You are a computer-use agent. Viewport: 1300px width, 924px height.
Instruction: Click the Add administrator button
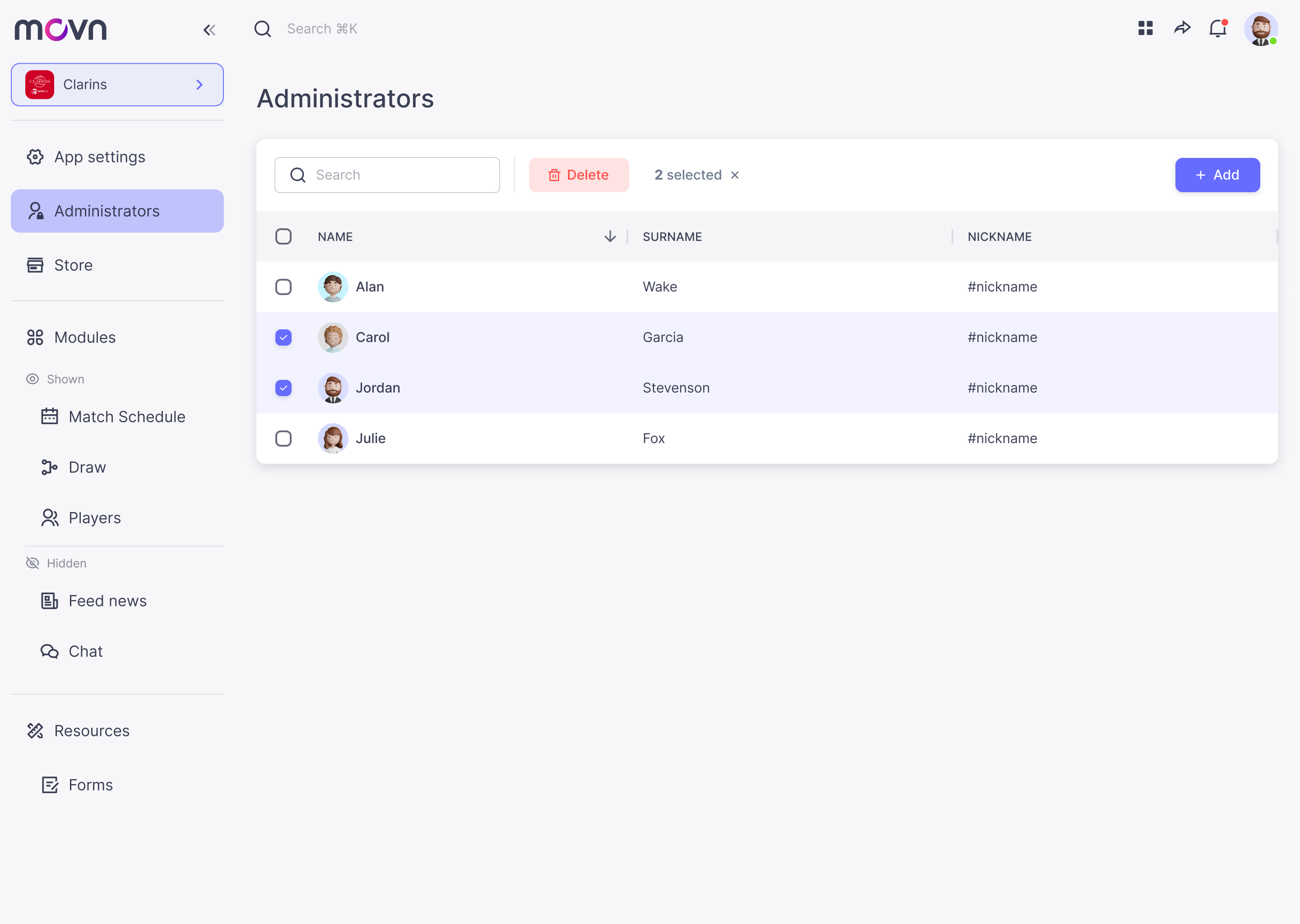point(1217,175)
